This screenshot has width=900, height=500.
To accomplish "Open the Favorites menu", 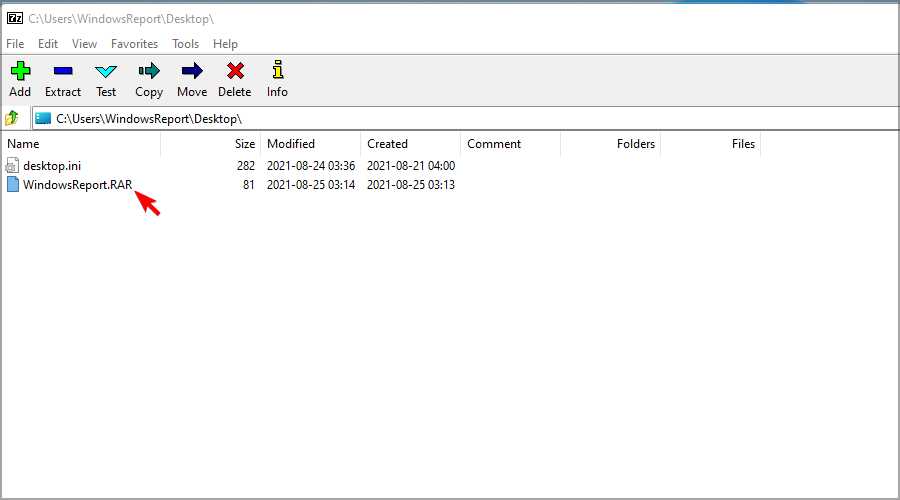I will click(134, 44).
